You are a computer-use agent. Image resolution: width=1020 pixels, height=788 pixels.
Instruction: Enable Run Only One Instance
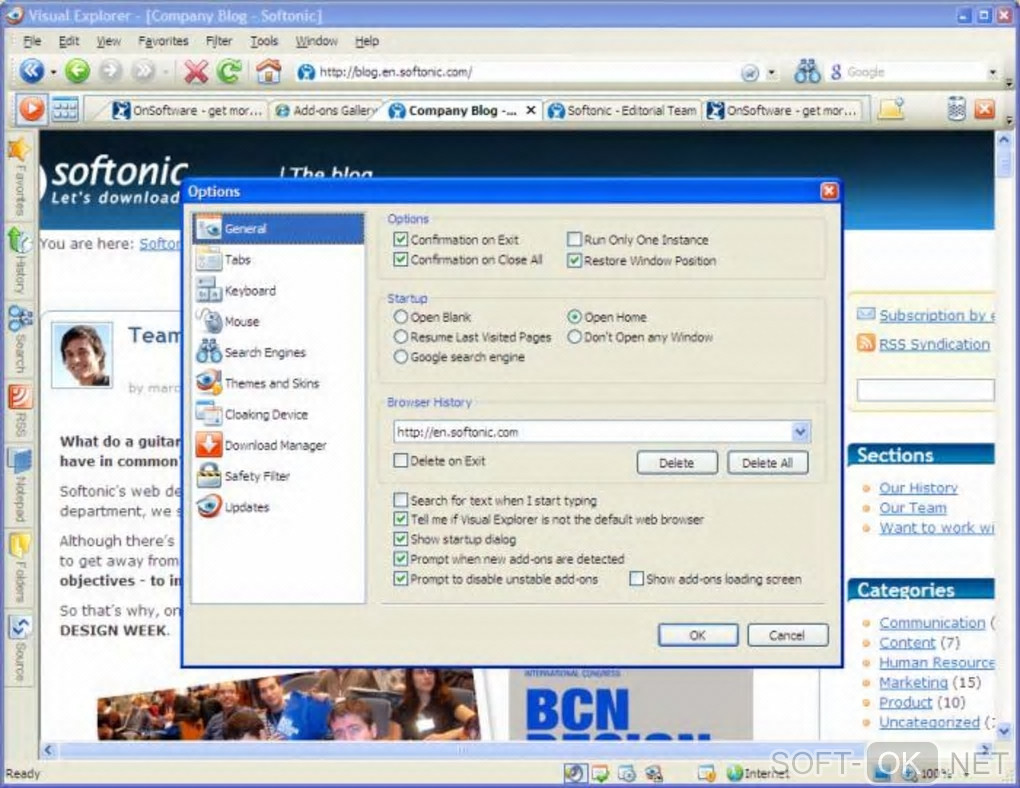574,239
